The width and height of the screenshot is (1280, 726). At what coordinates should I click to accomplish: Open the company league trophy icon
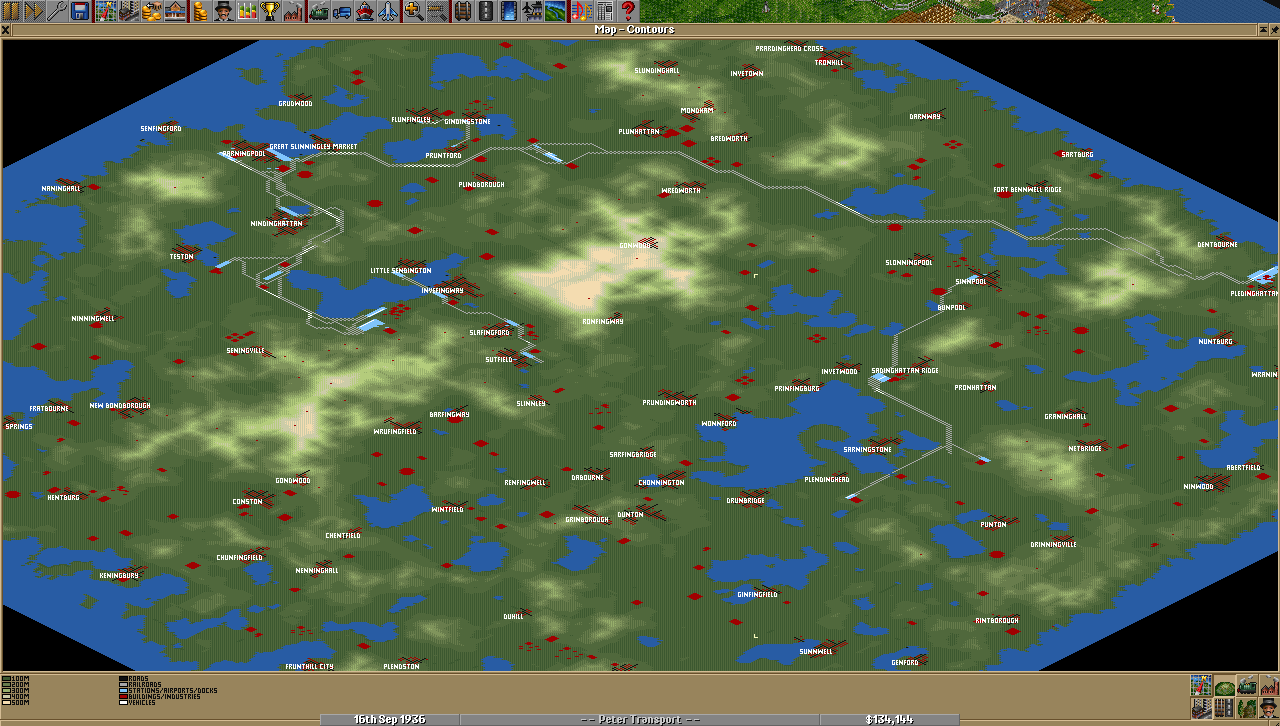click(x=269, y=11)
